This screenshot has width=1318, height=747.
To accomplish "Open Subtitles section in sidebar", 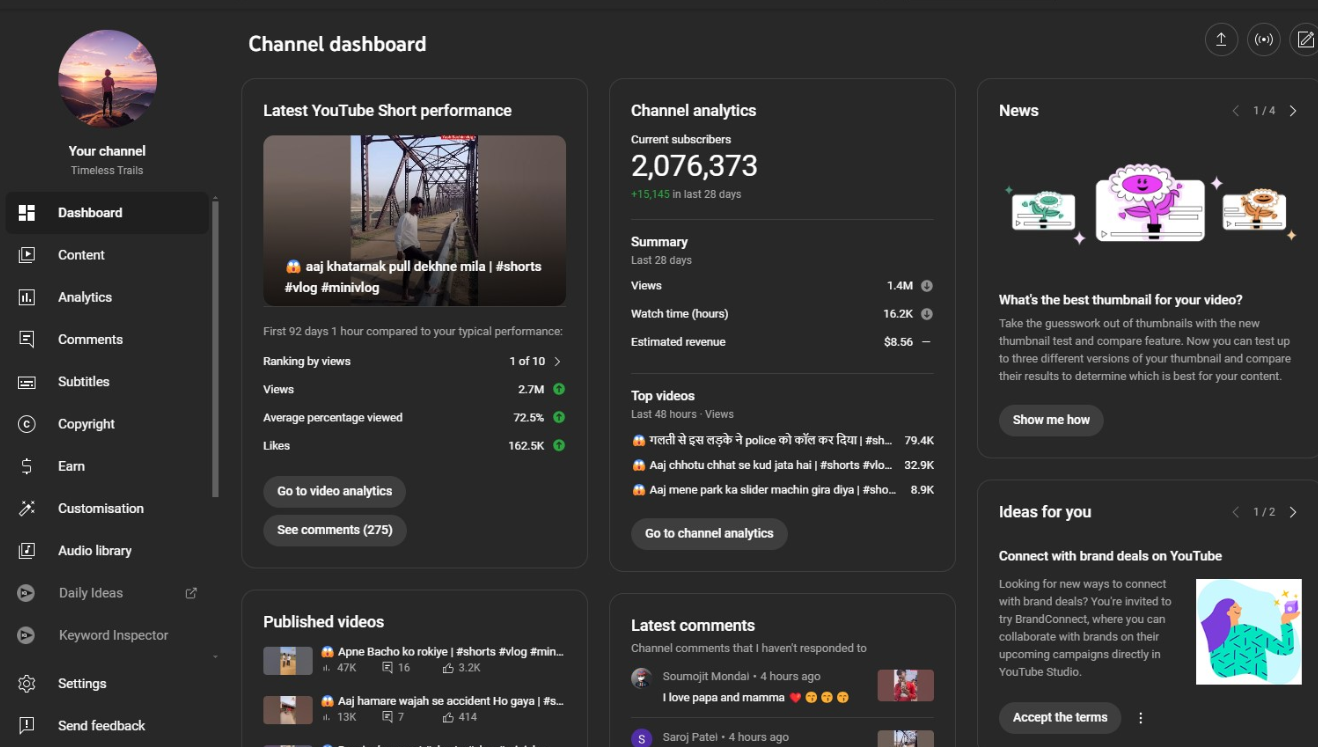I will click(107, 382).
